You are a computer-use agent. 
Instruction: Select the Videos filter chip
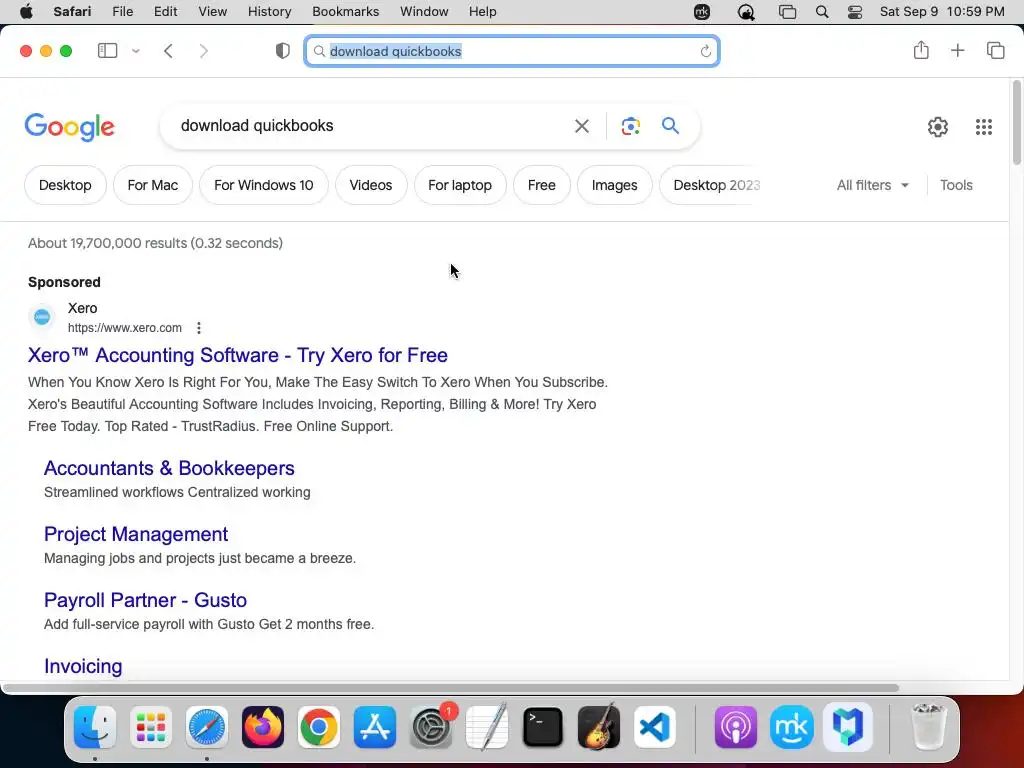tap(371, 185)
